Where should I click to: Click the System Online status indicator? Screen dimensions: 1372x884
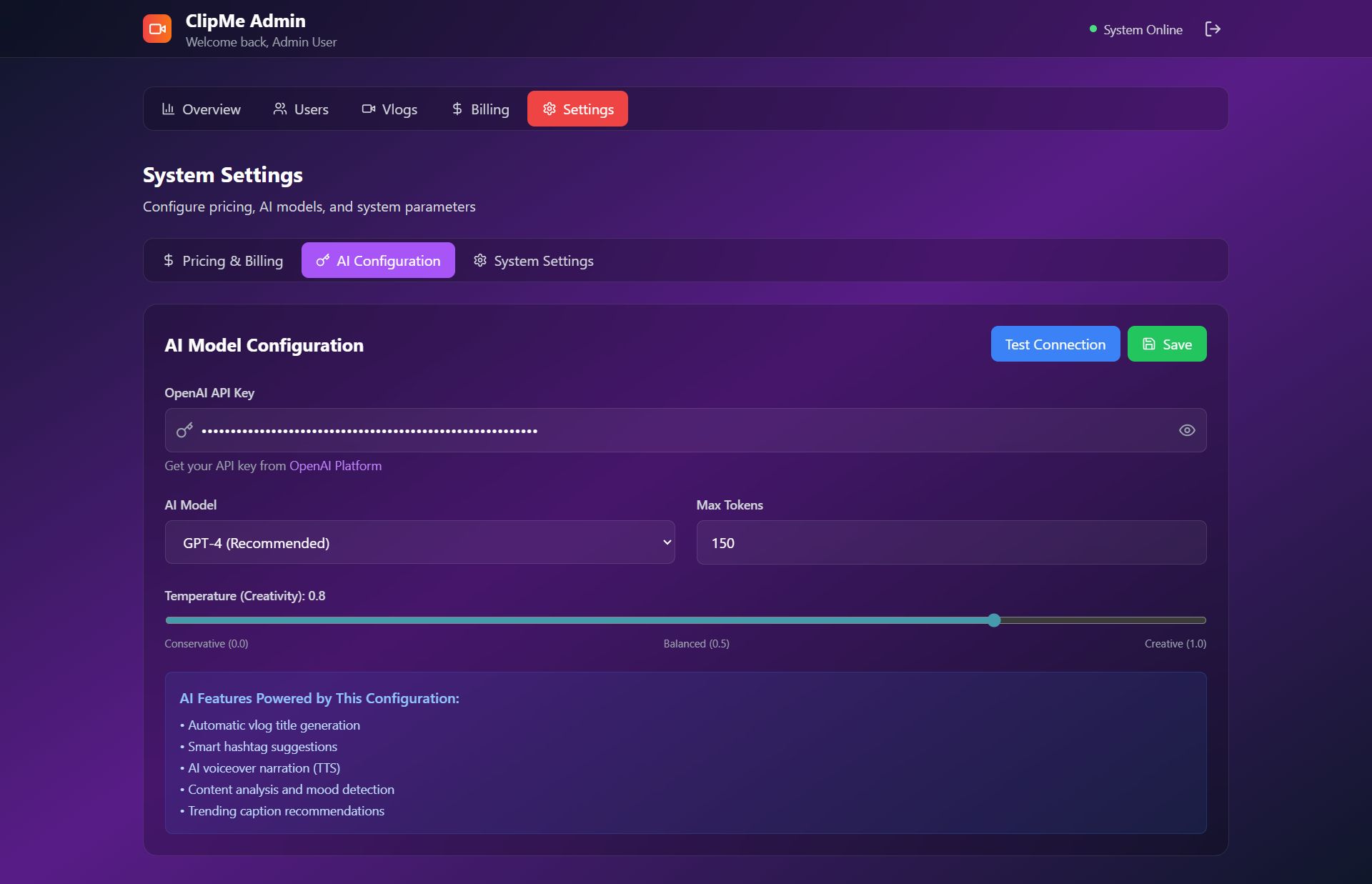(x=1135, y=30)
